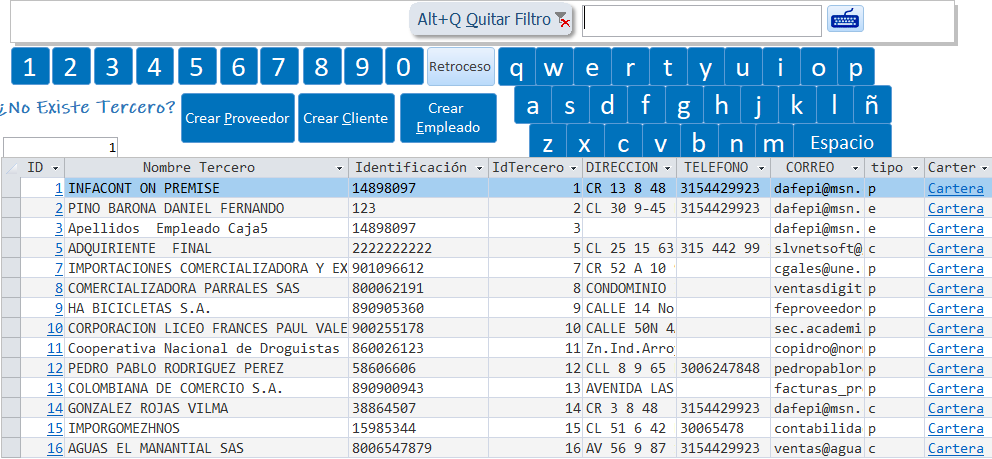Tap letter key g
992x459 pixels.
pos(683,105)
